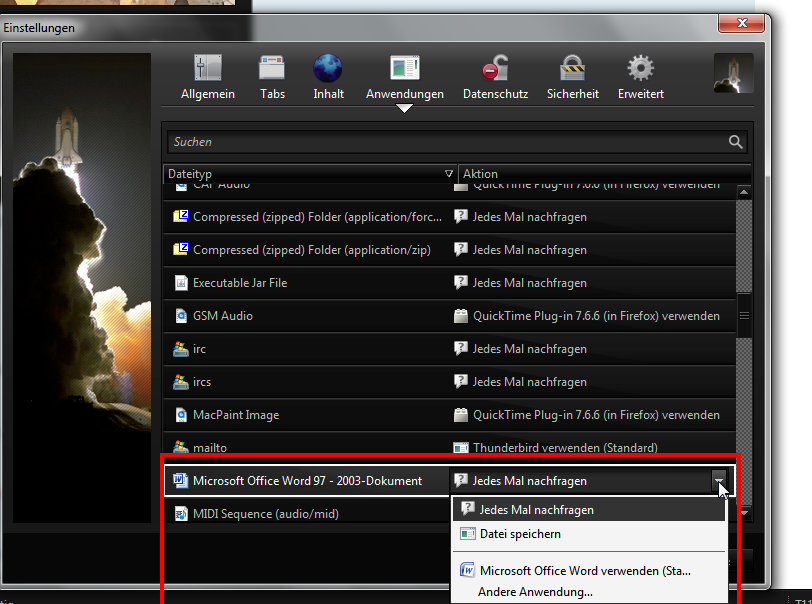Click question-mark icon in Executable Jar File row
This screenshot has width=812, height=604.
point(461,282)
